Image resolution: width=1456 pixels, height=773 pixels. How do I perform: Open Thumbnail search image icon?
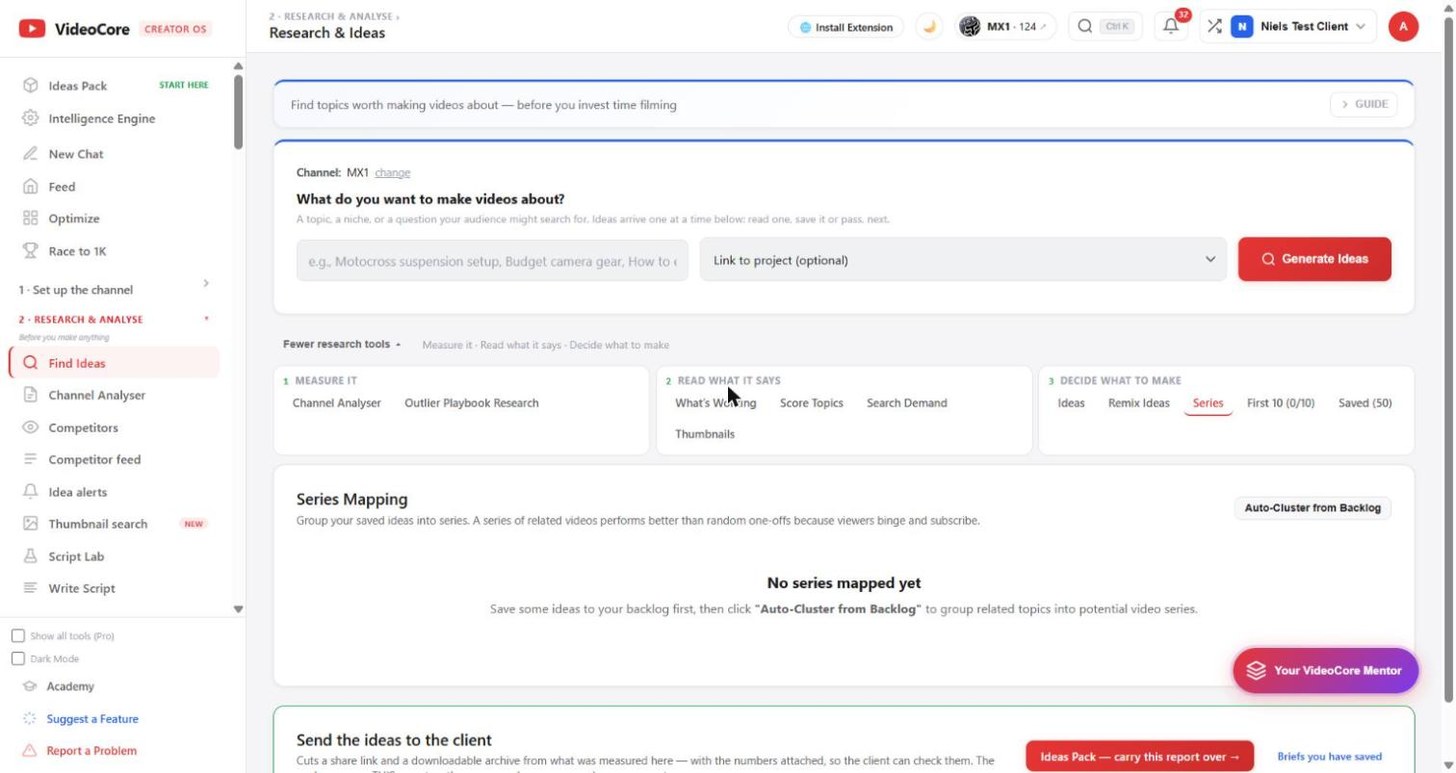pyautogui.click(x=30, y=524)
